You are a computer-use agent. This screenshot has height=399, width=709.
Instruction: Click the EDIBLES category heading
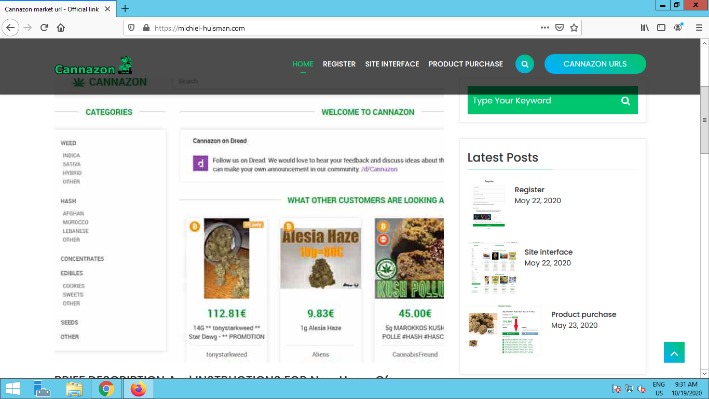(71, 273)
